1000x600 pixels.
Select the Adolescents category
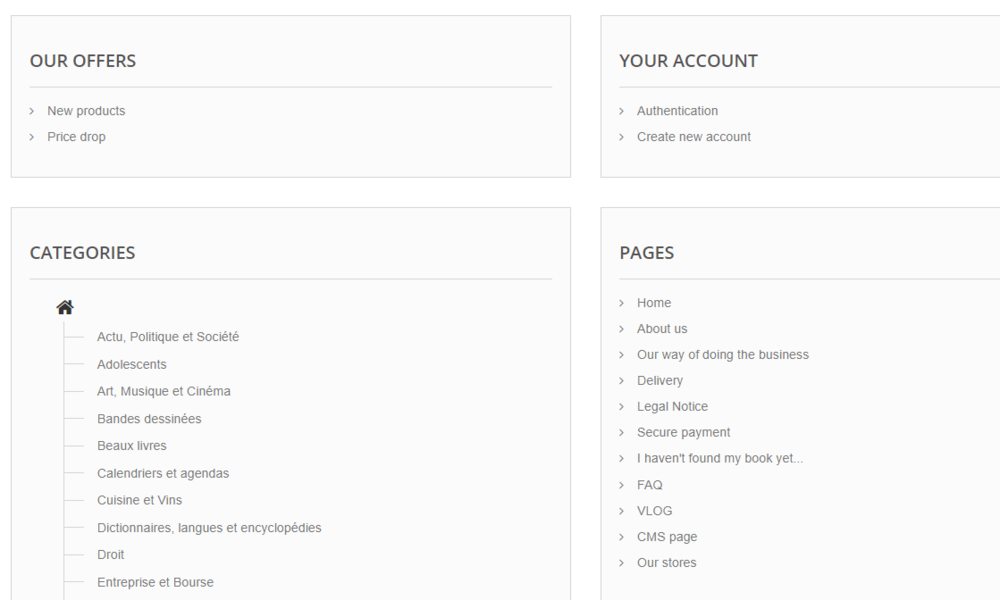131,364
